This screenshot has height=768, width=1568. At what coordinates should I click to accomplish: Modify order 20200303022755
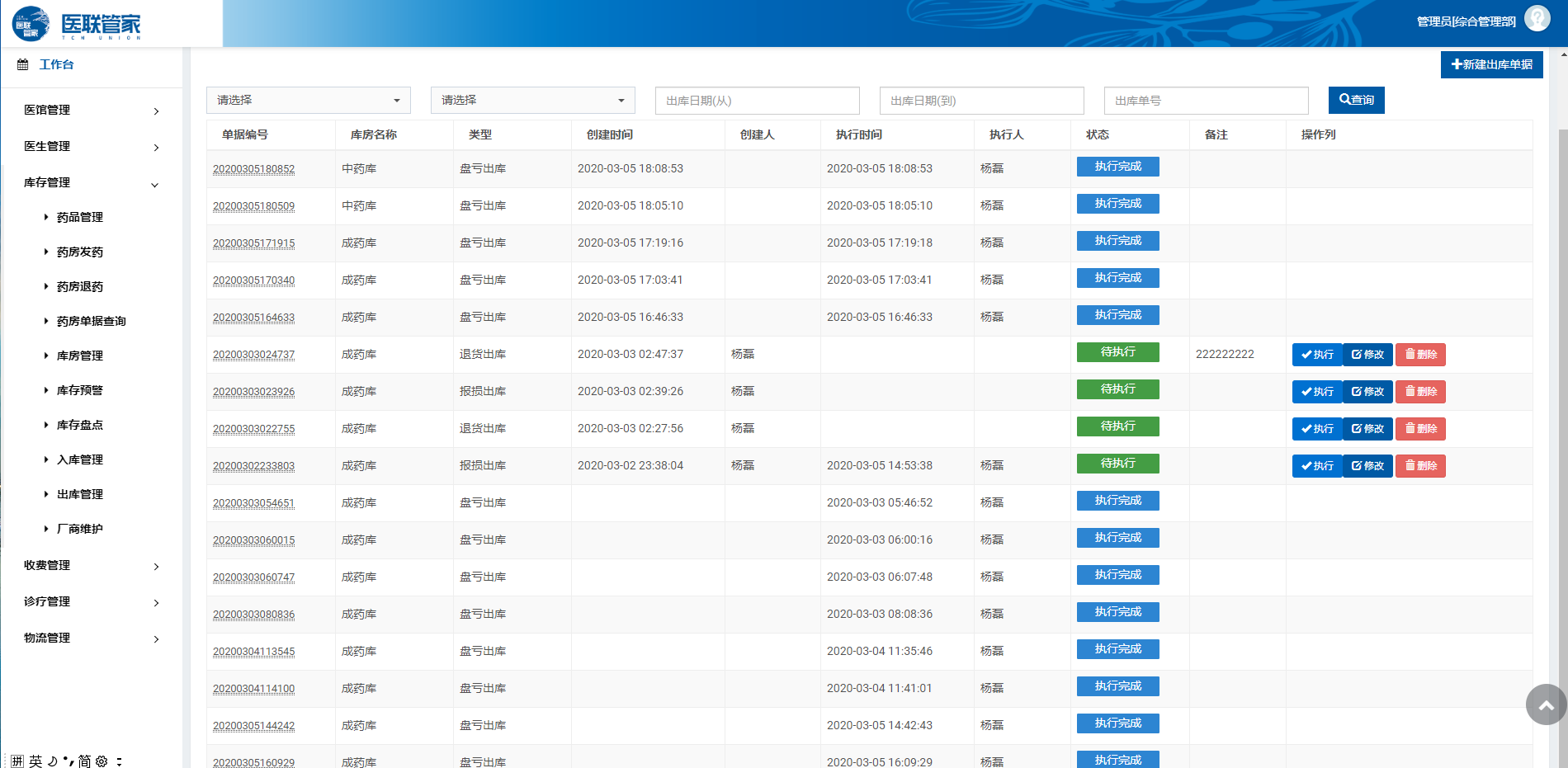[1367, 429]
